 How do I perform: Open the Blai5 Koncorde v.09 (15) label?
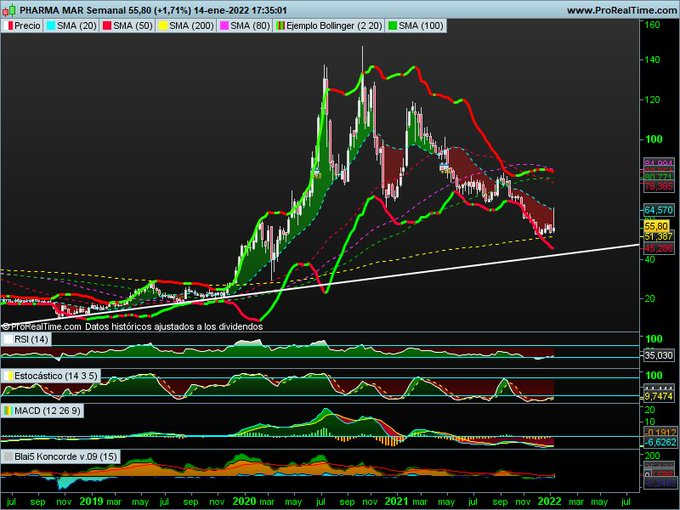click(65, 457)
